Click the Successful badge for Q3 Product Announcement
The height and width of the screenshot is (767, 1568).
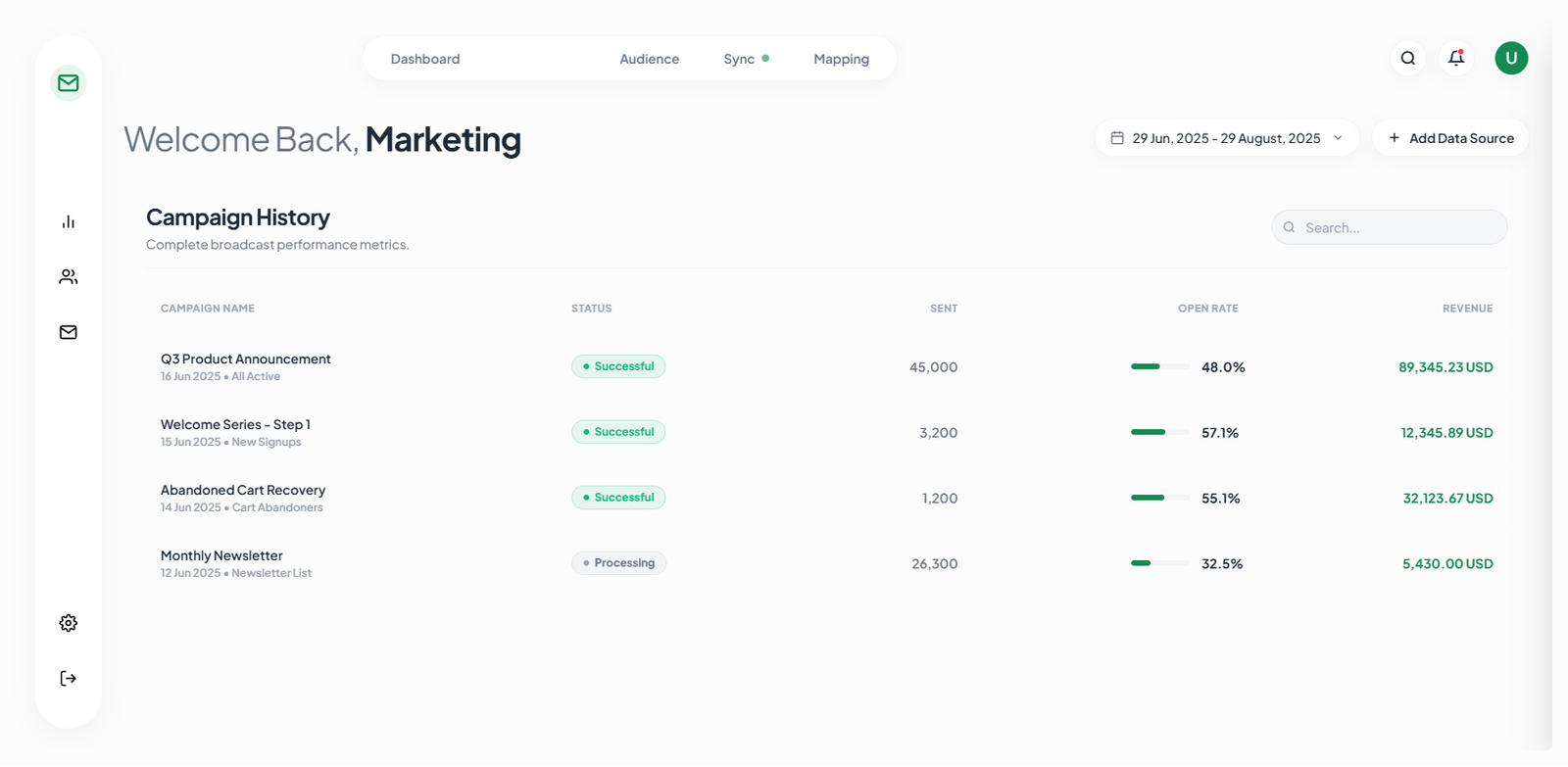coord(618,366)
